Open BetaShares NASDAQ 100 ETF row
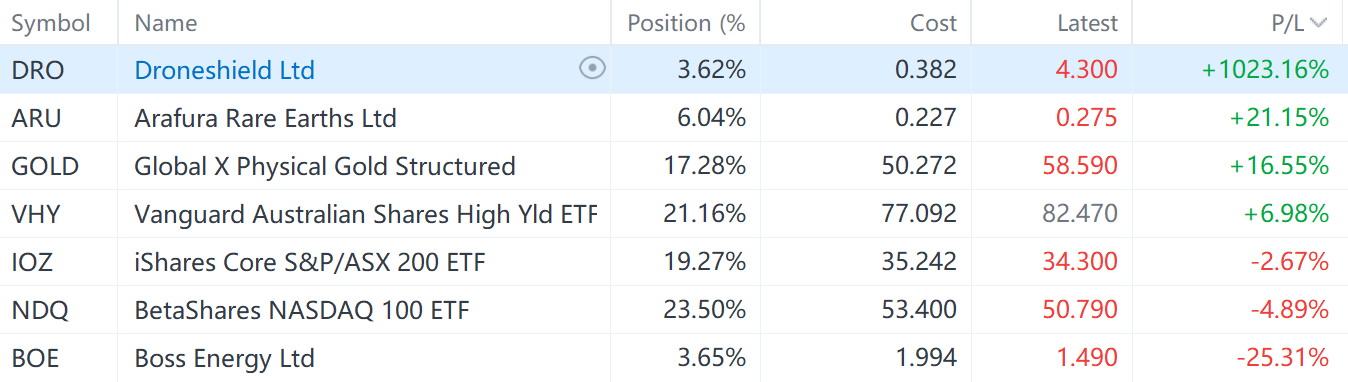The height and width of the screenshot is (382, 1348). tap(674, 310)
